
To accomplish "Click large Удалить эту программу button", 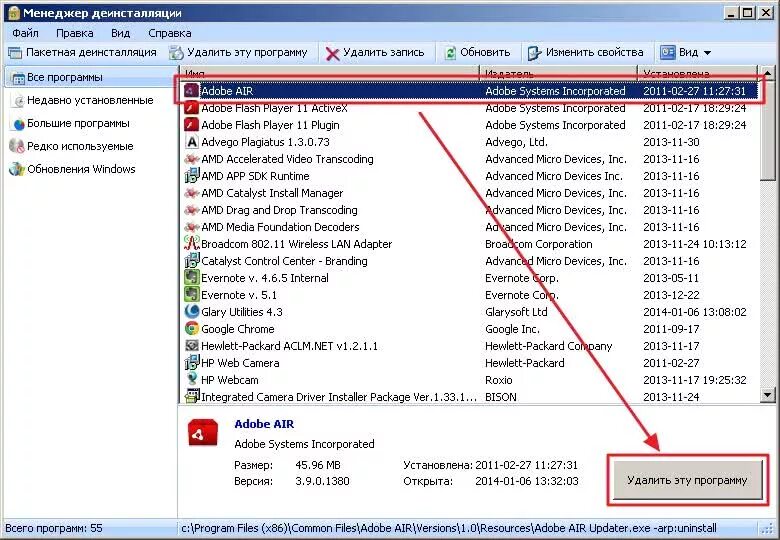I will [687, 480].
